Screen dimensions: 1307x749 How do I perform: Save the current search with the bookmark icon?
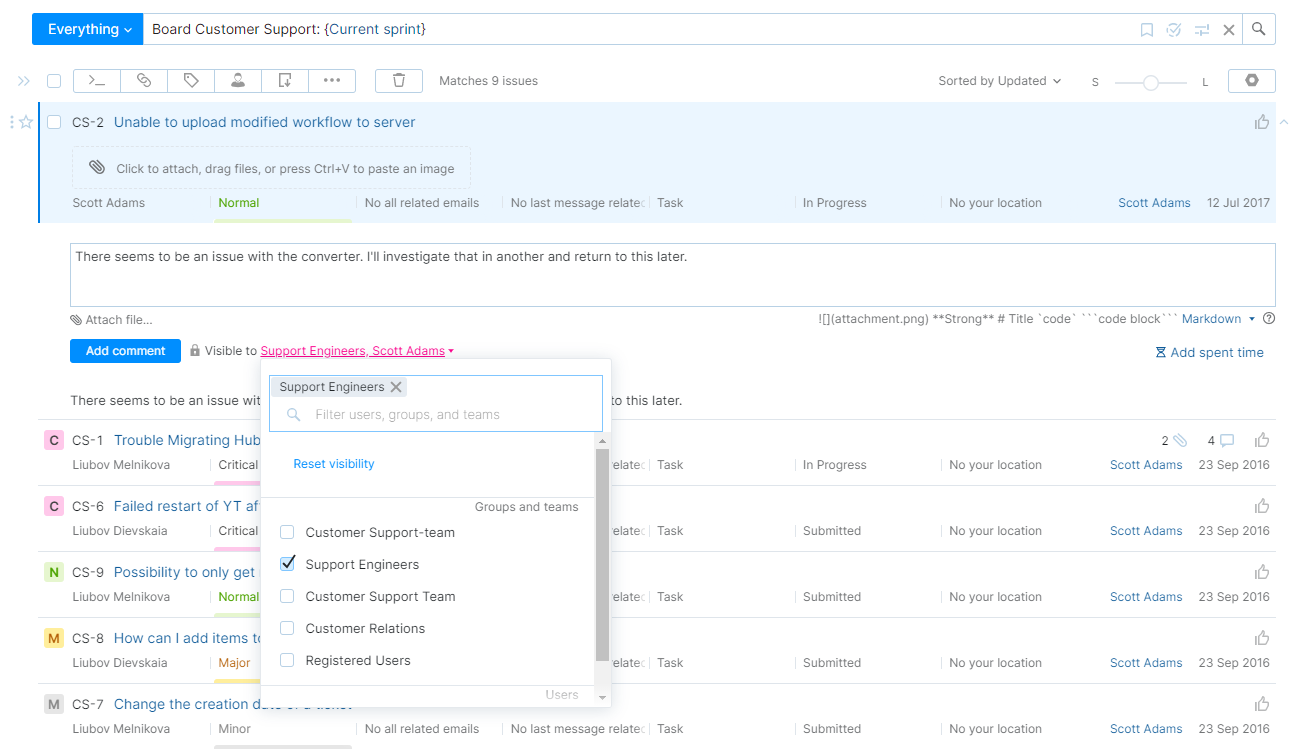pos(1146,29)
